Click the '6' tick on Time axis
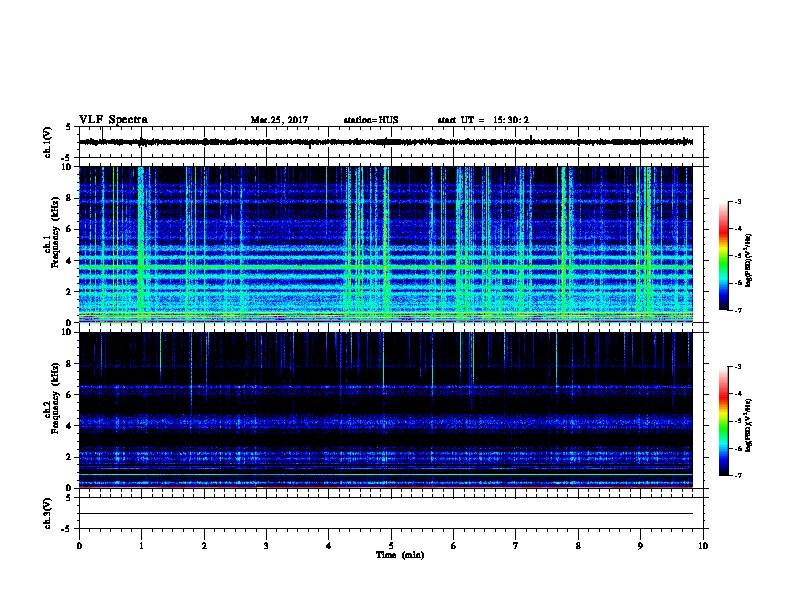The width and height of the screenshot is (792, 612). [x=453, y=545]
